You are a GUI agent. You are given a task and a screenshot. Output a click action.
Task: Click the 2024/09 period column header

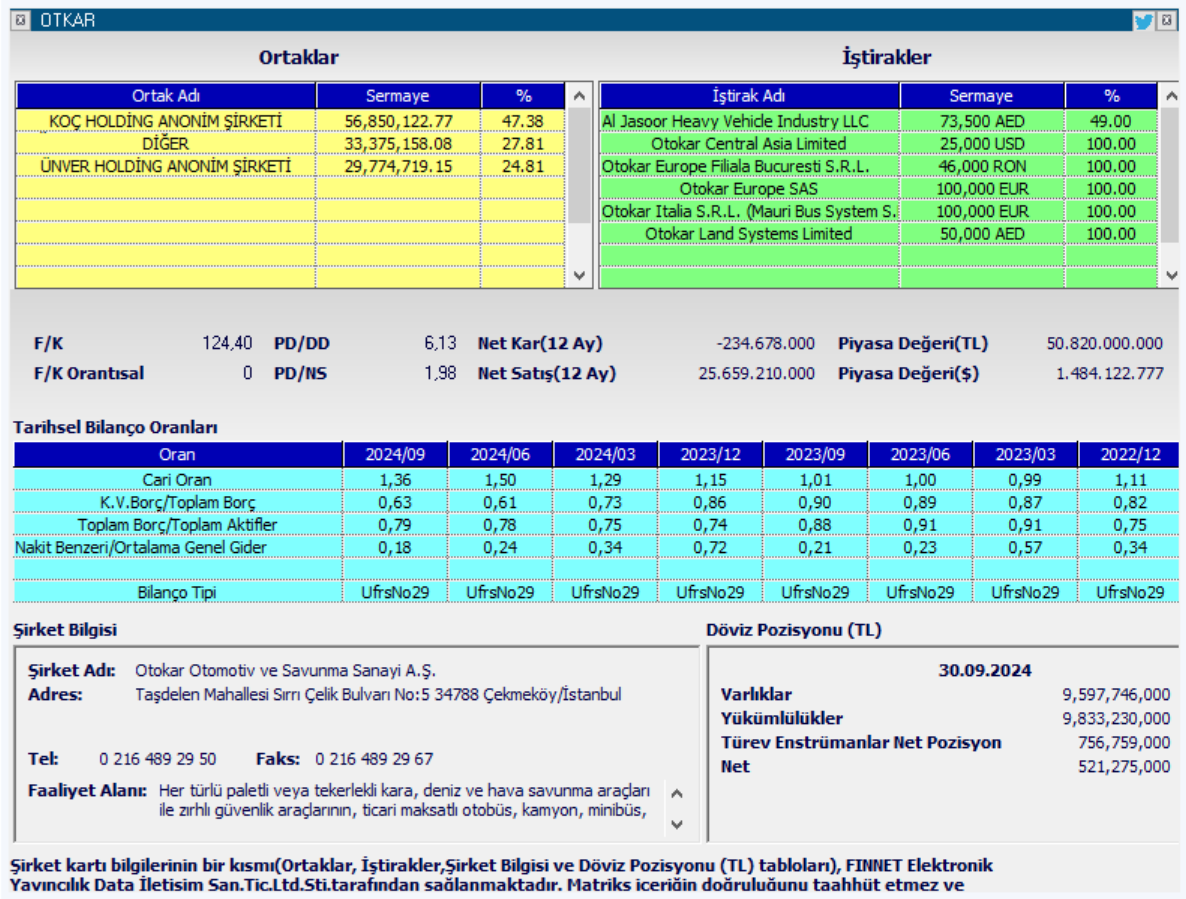[x=395, y=454]
